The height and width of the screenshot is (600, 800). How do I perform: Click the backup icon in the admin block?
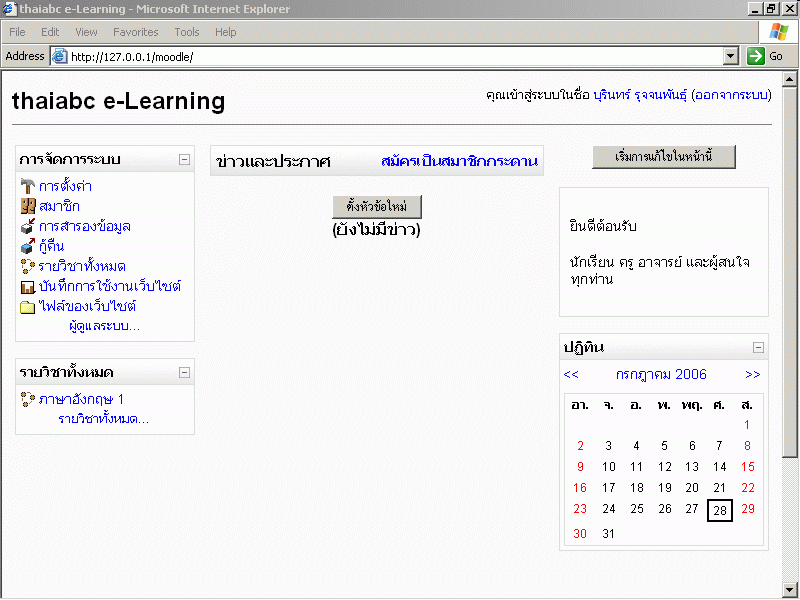[28, 226]
